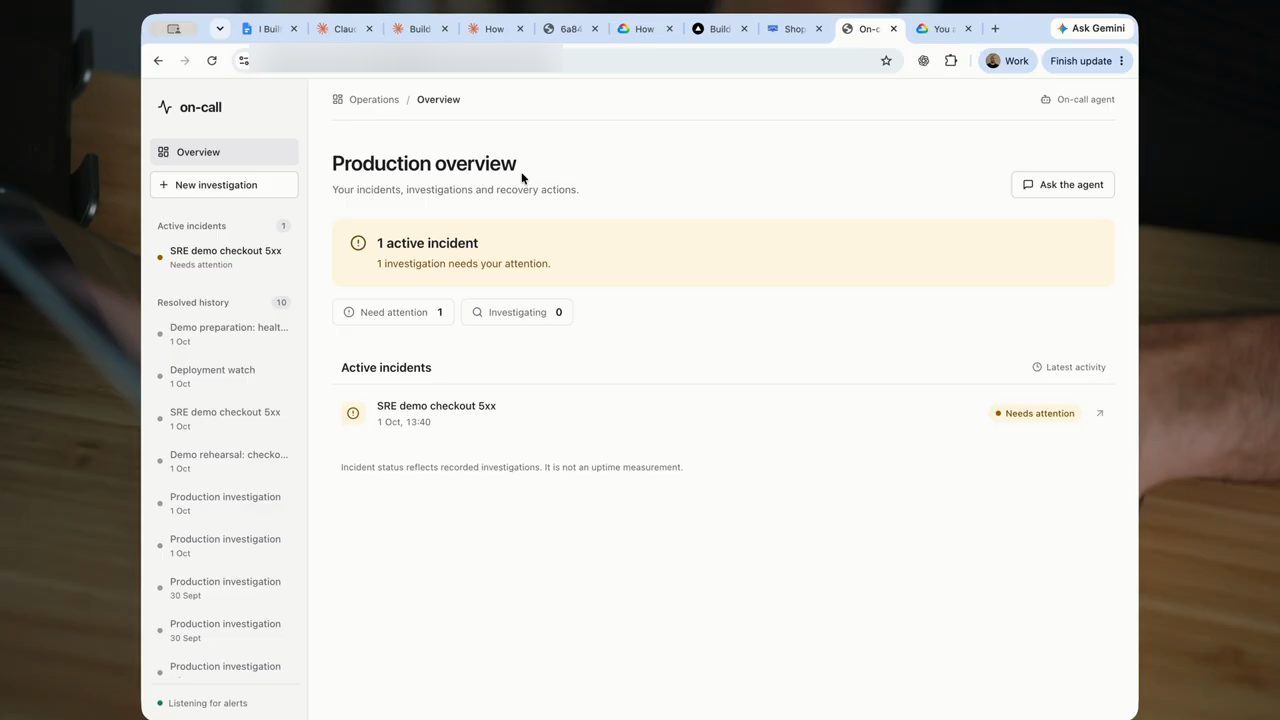Filter by Investigating

517,312
